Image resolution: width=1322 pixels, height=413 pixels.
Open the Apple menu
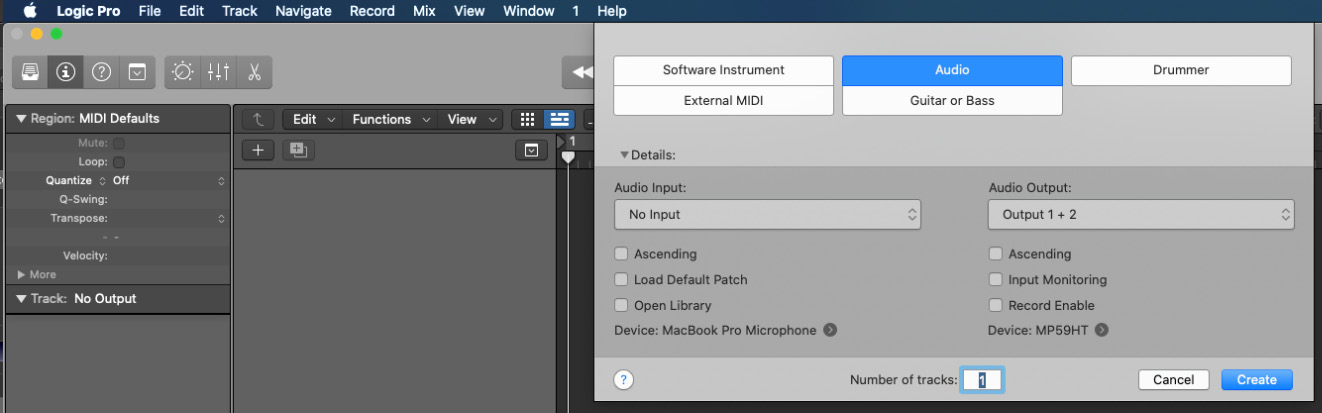click(x=29, y=11)
